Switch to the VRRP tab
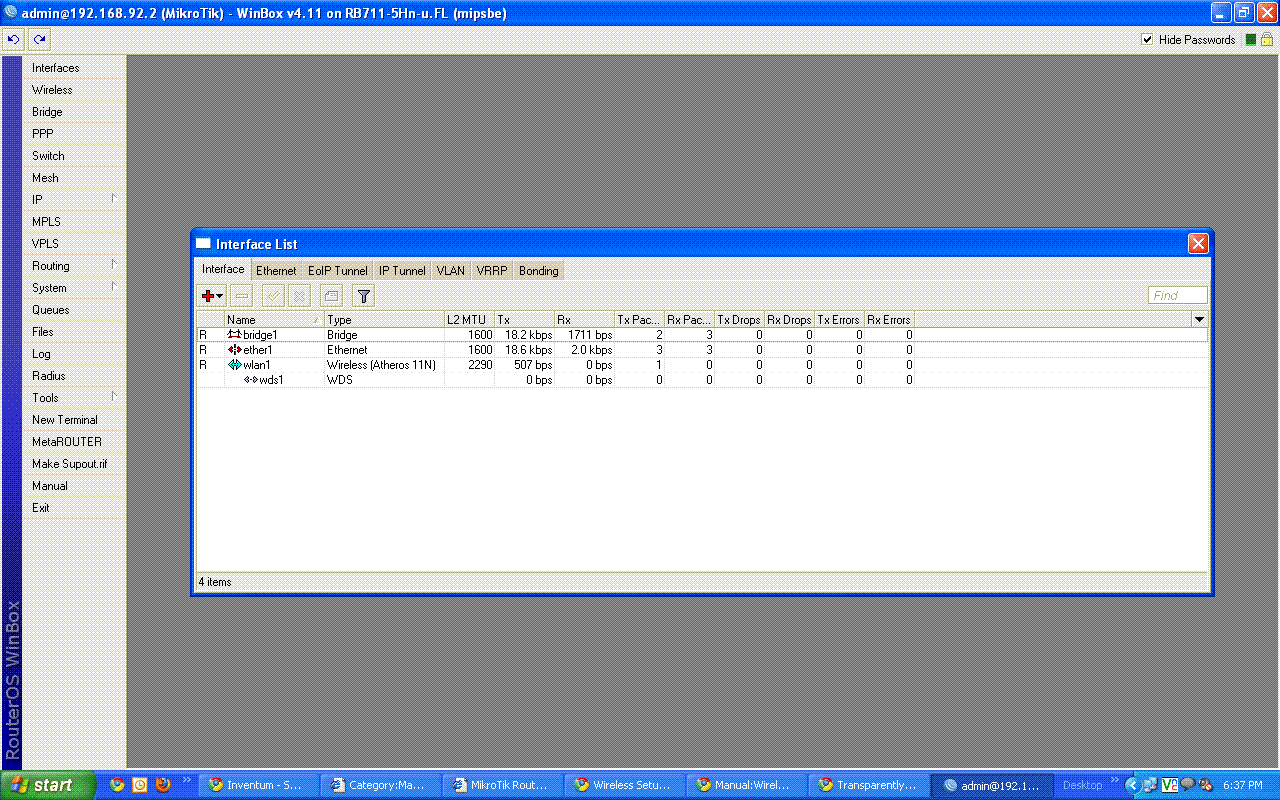The image size is (1280, 800). 492,271
